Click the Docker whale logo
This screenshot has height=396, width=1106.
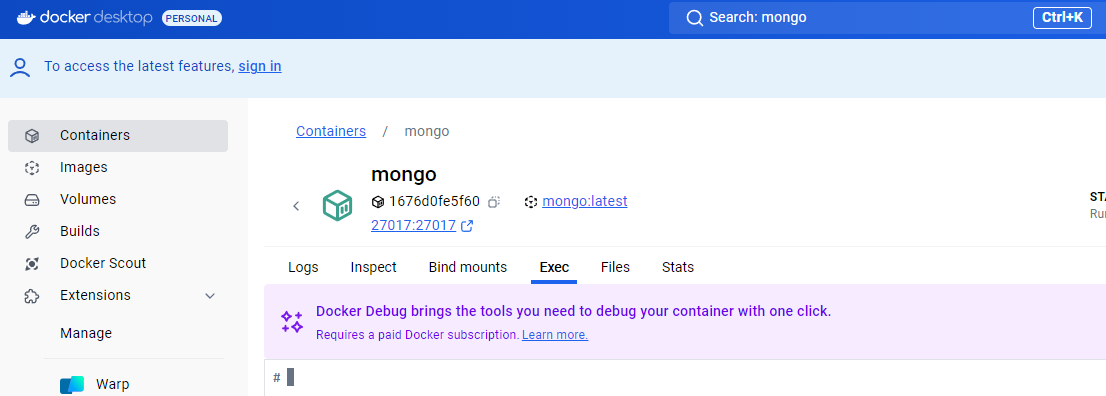point(26,18)
